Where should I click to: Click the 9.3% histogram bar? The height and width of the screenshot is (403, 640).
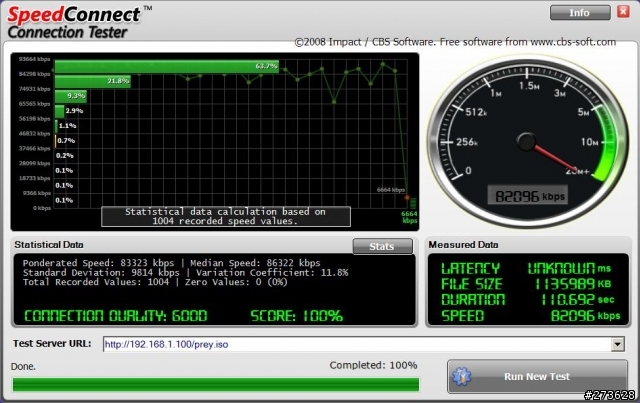click(71, 96)
